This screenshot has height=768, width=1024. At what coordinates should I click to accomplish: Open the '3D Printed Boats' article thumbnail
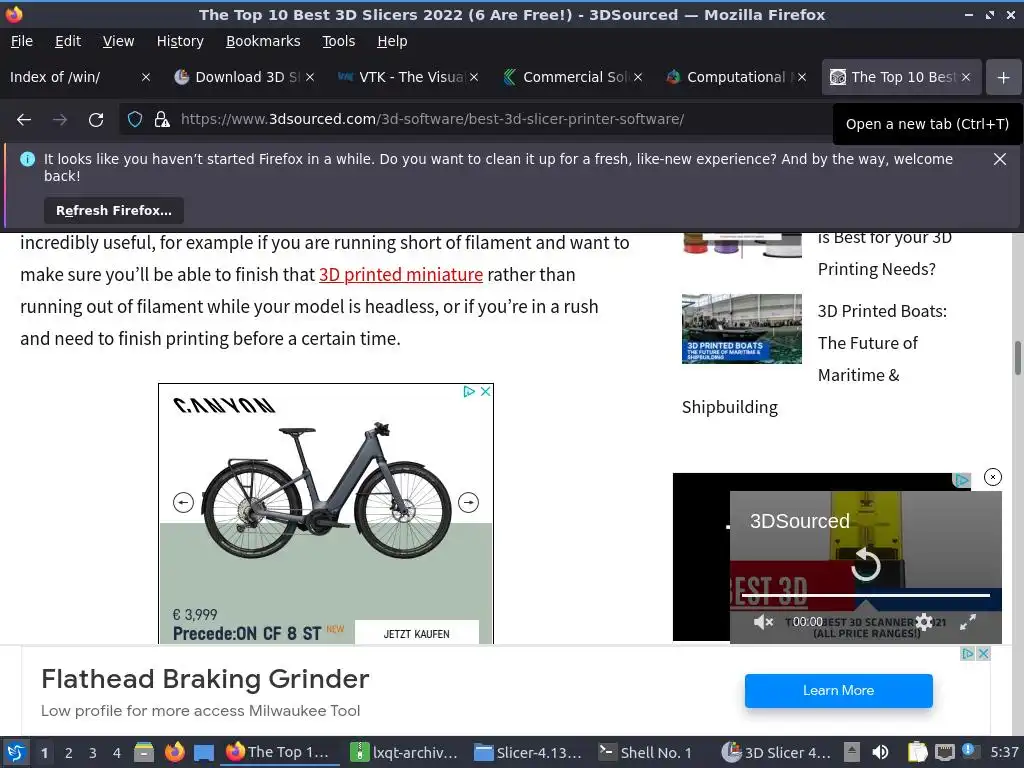coord(741,328)
